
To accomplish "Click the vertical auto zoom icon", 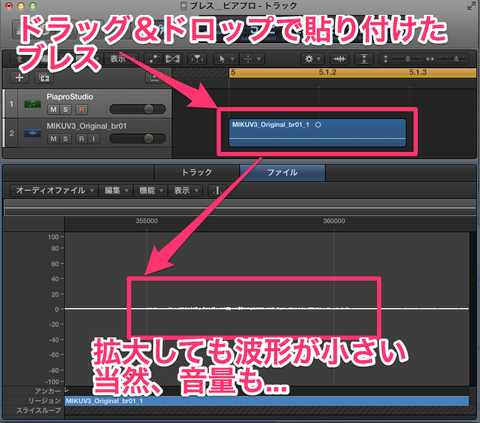I will (364, 59).
